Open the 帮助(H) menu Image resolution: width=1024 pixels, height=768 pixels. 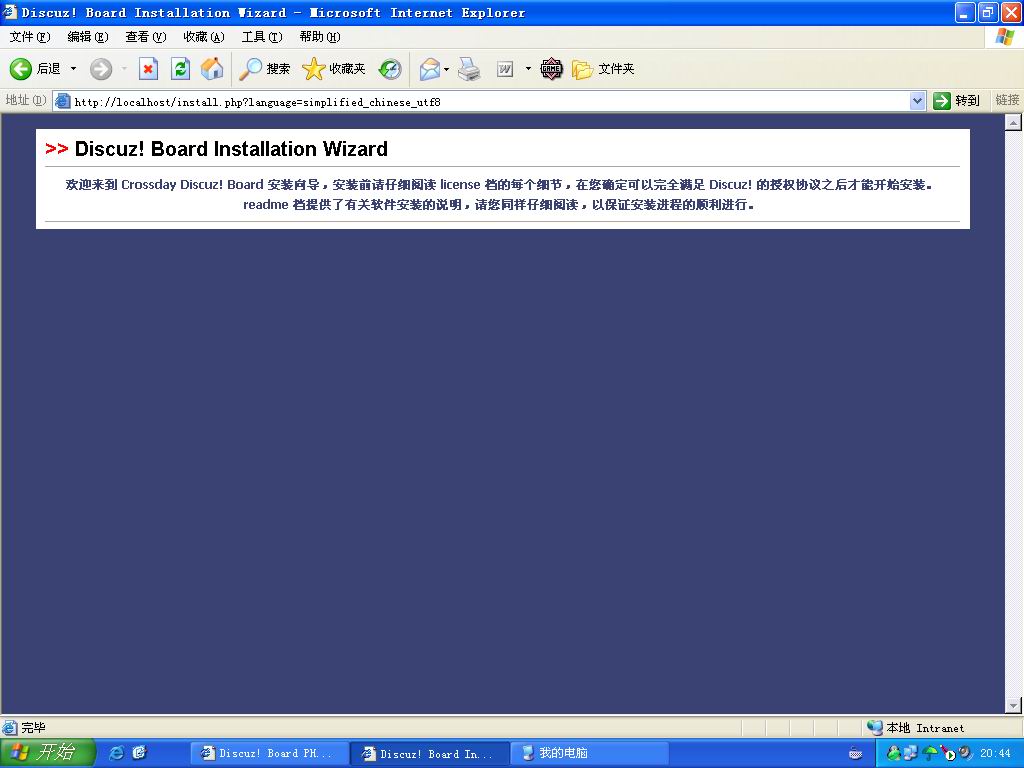pyautogui.click(x=319, y=37)
